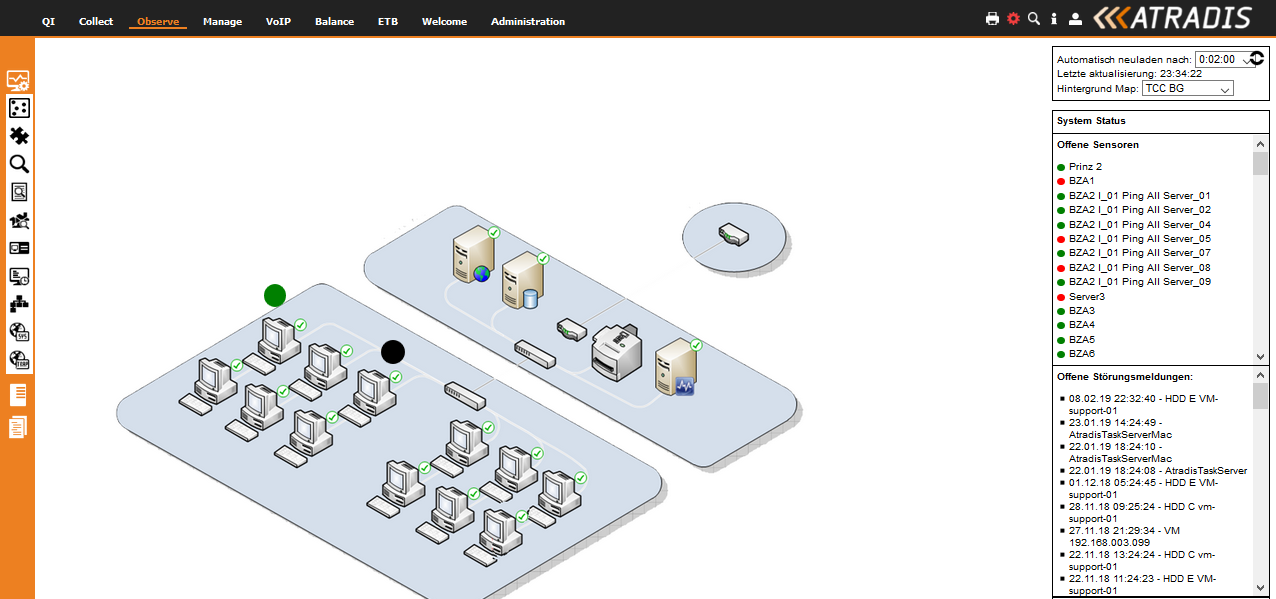Image resolution: width=1276 pixels, height=599 pixels.
Task: Select sensor BZA6
Action: [x=1081, y=354]
